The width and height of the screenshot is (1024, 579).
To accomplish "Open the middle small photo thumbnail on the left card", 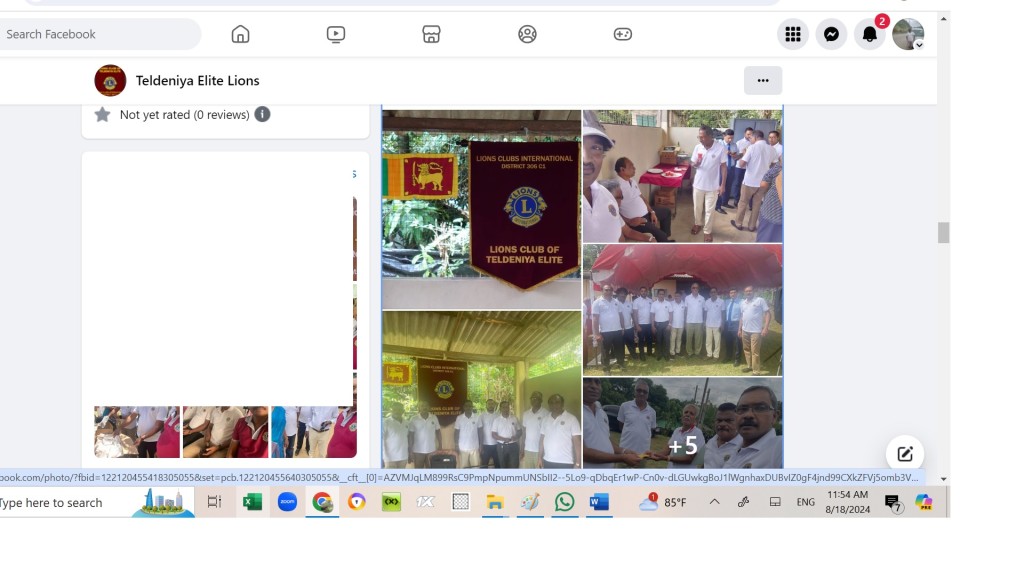I will click(225, 431).
